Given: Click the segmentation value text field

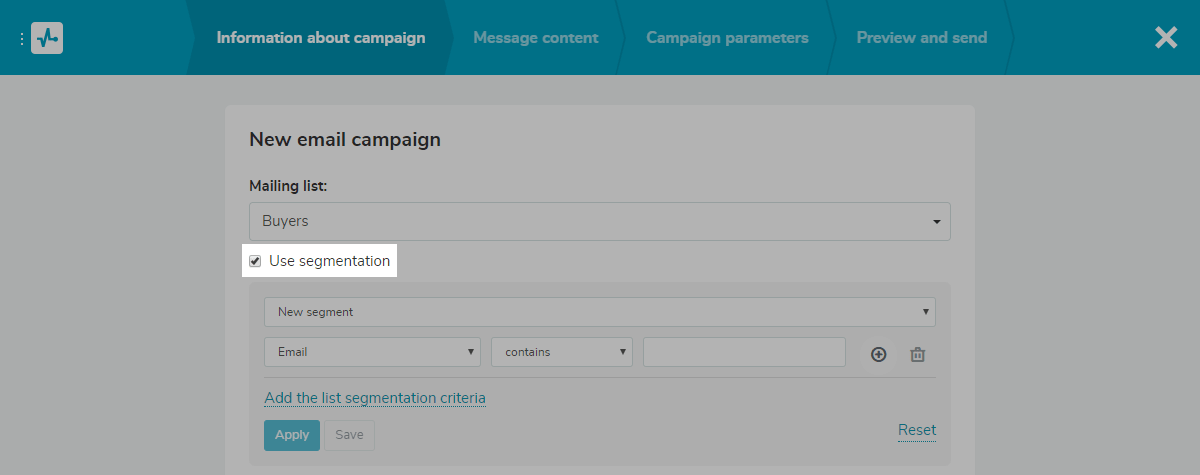Looking at the screenshot, I should coord(744,352).
